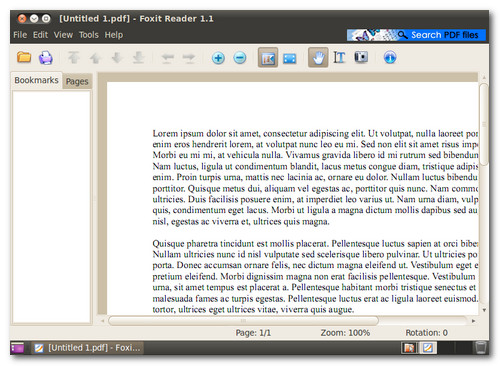
Task: Print the document using the printer icon
Action: coord(46,58)
